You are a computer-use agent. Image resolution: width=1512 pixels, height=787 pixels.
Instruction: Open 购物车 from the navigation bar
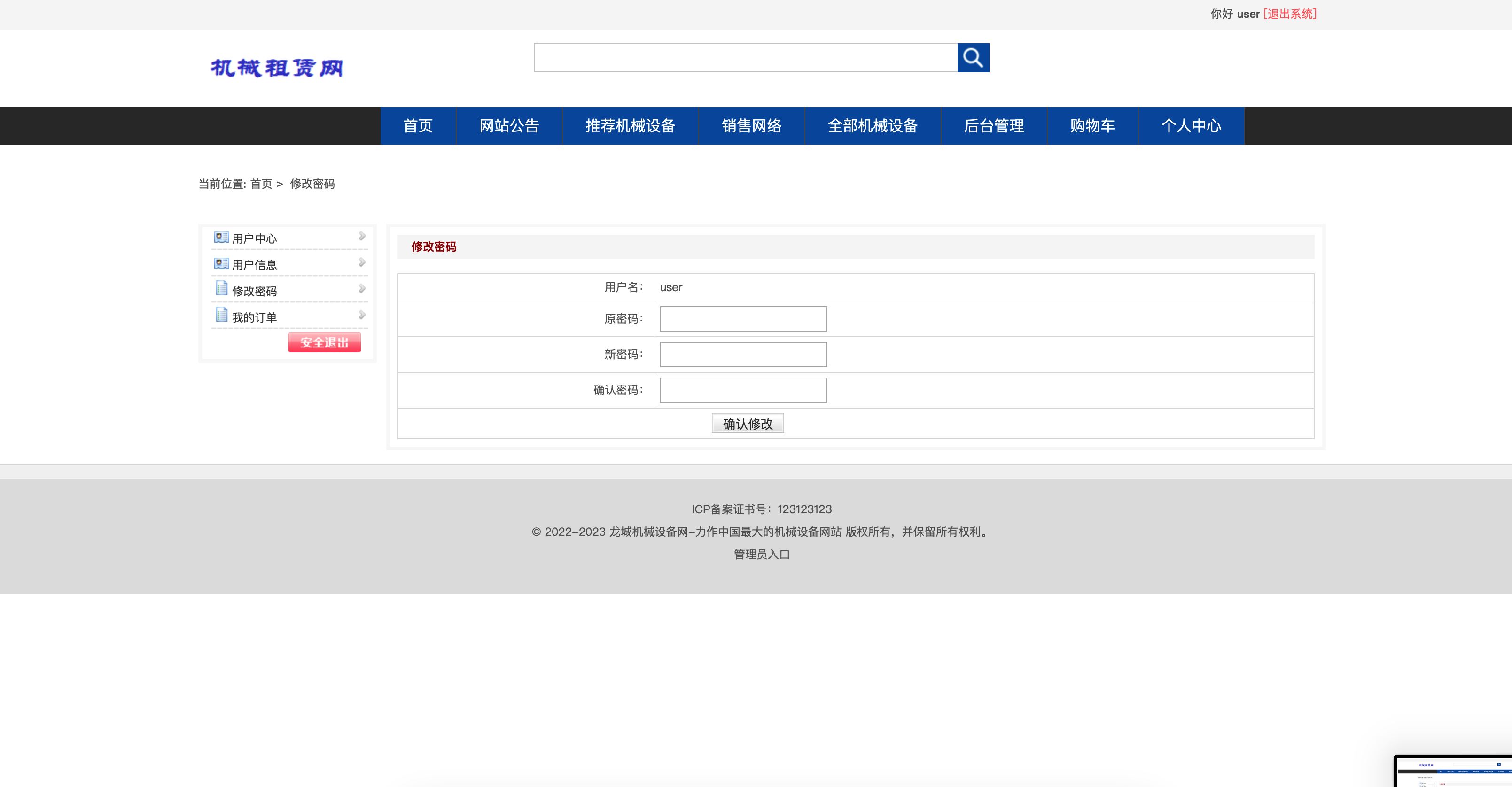(x=1092, y=125)
